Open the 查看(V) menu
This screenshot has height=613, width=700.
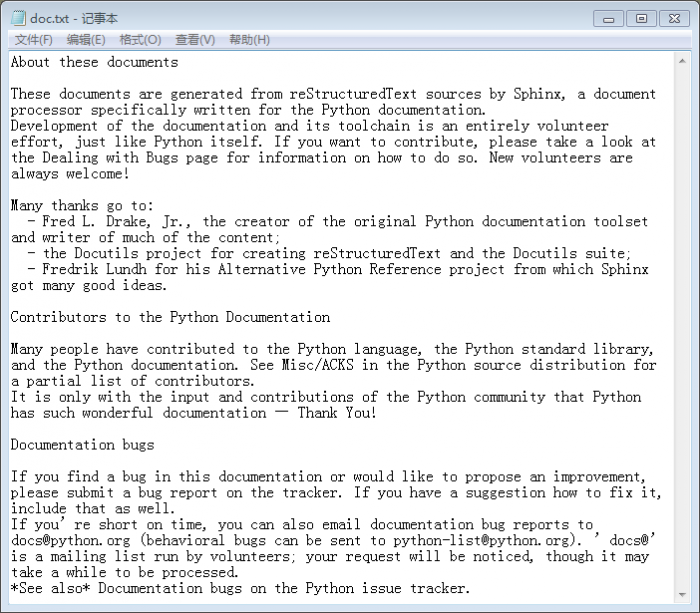click(195, 40)
